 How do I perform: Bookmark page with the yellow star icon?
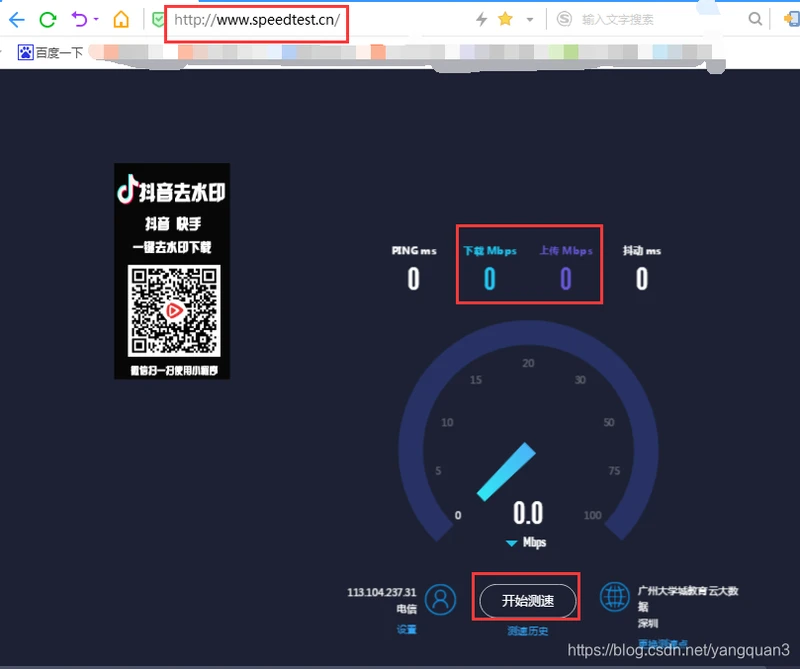click(505, 19)
